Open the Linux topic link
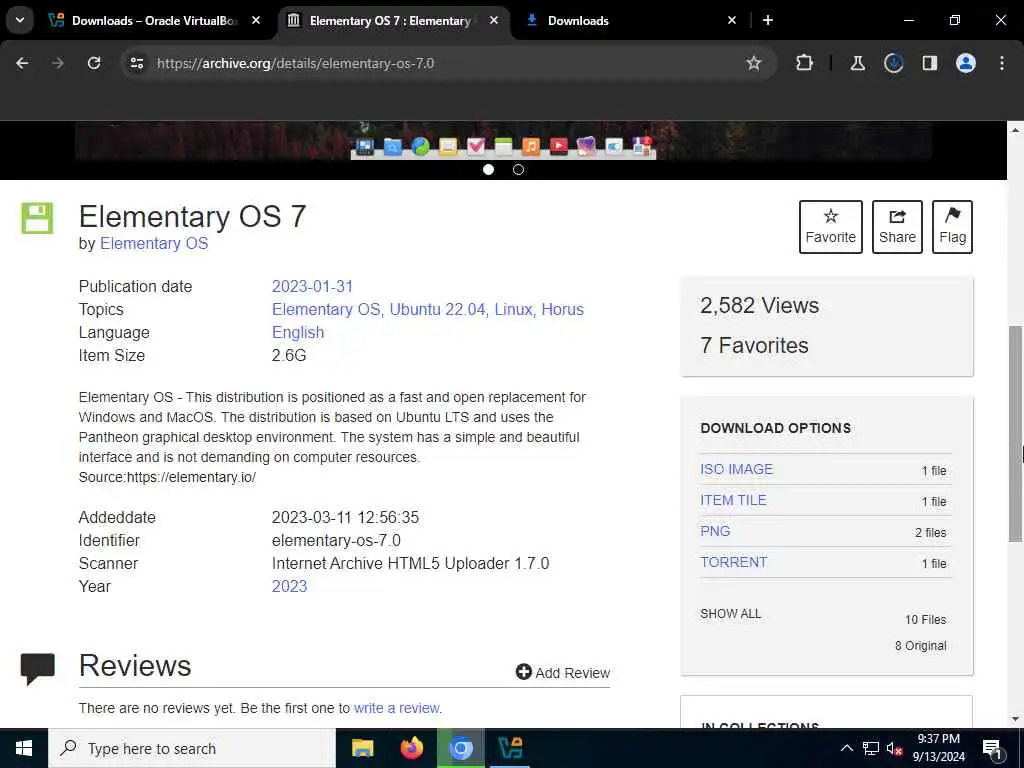Viewport: 1024px width, 768px height. 513,310
